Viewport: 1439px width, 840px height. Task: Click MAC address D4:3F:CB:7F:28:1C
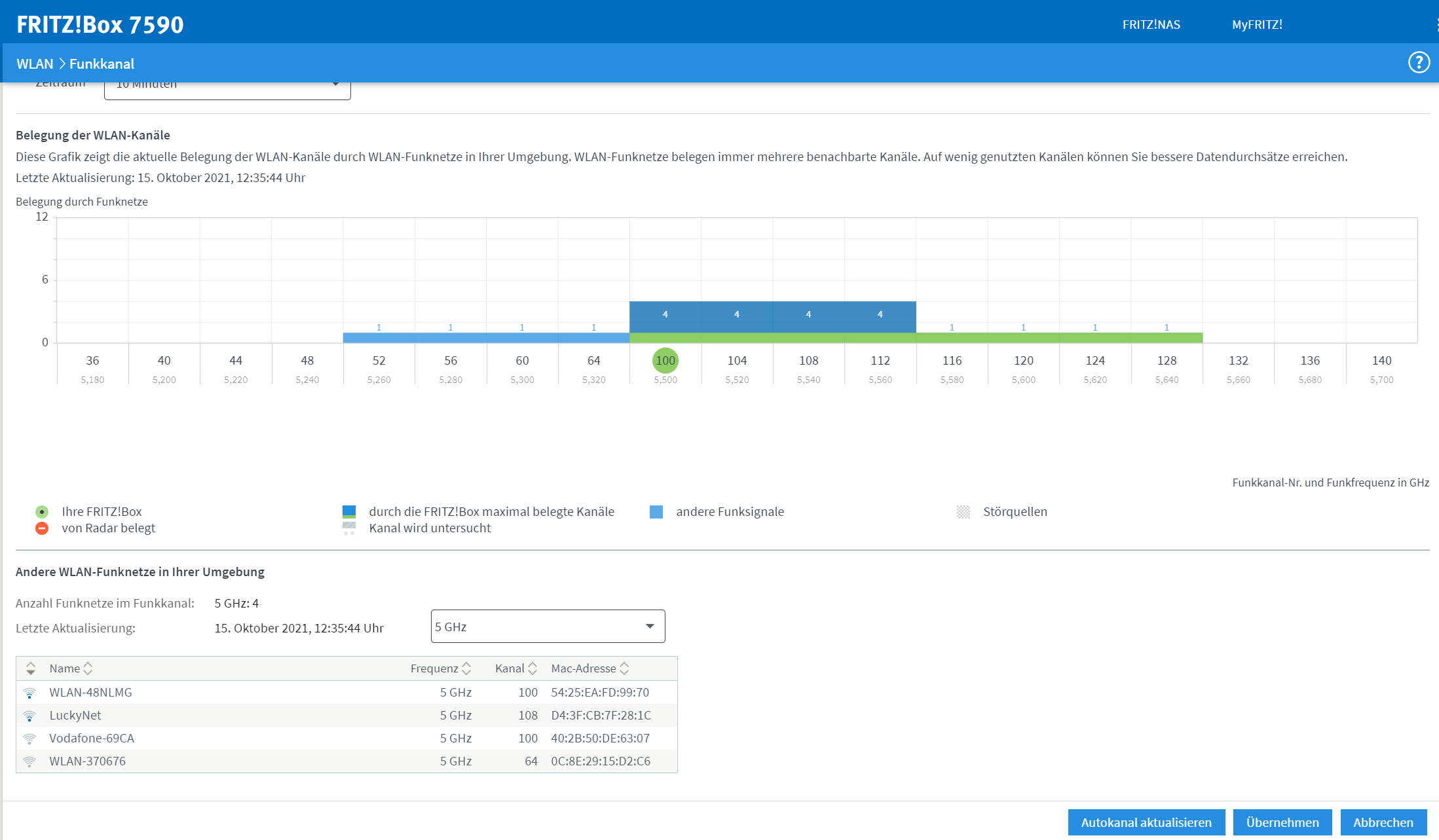[x=601, y=716]
